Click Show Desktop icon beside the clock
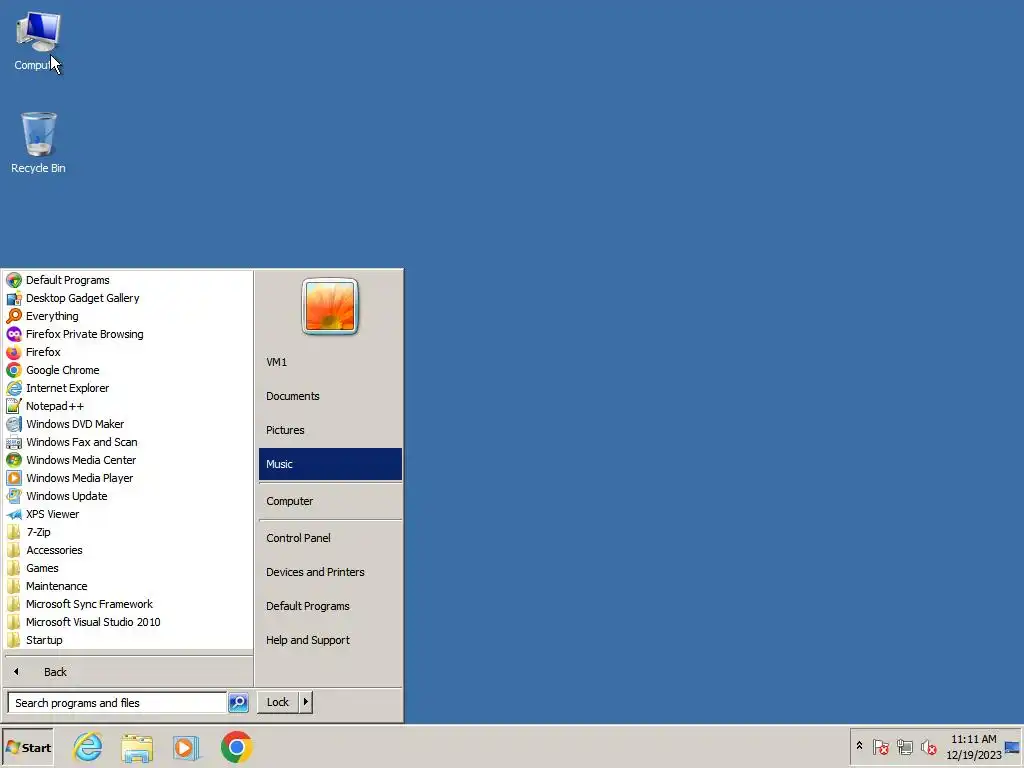The height and width of the screenshot is (768, 1024). click(x=1013, y=747)
